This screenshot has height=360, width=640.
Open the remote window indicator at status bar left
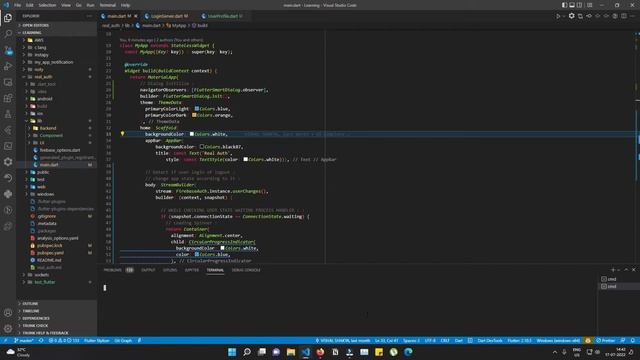(x=5, y=340)
